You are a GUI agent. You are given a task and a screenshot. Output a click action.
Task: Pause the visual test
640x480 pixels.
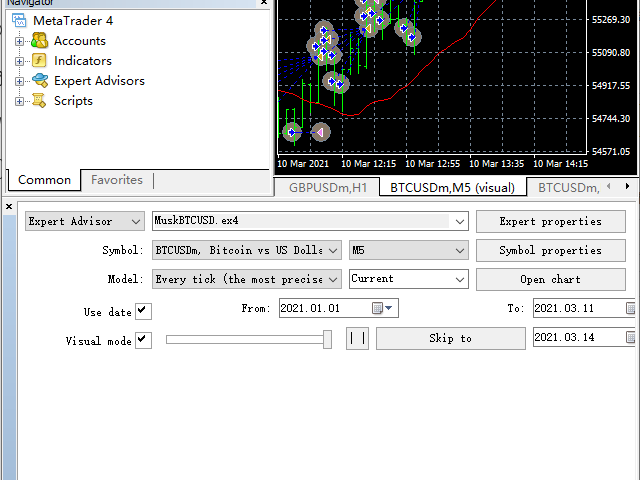357,338
